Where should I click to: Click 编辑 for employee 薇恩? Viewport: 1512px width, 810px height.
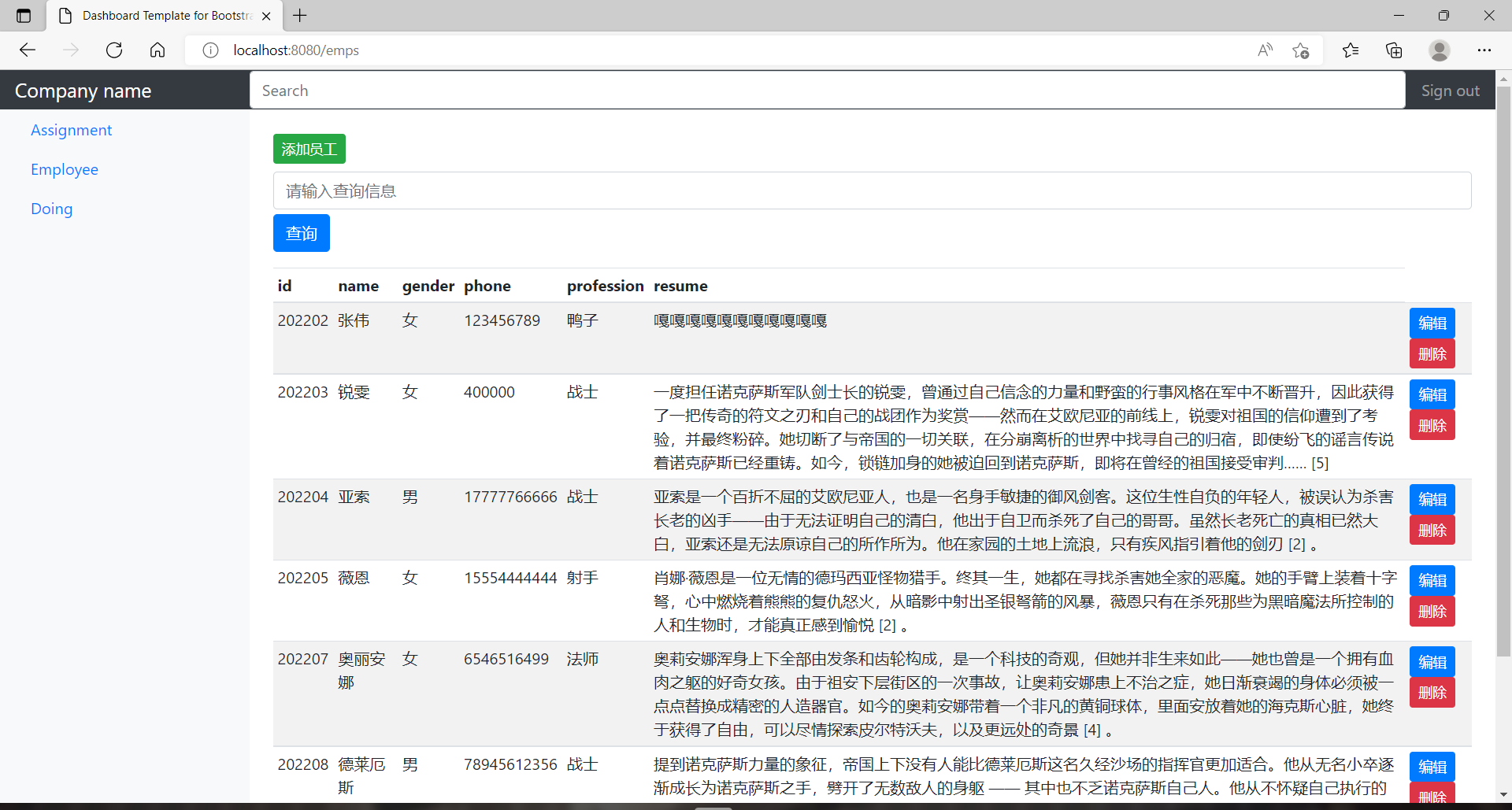point(1432,580)
